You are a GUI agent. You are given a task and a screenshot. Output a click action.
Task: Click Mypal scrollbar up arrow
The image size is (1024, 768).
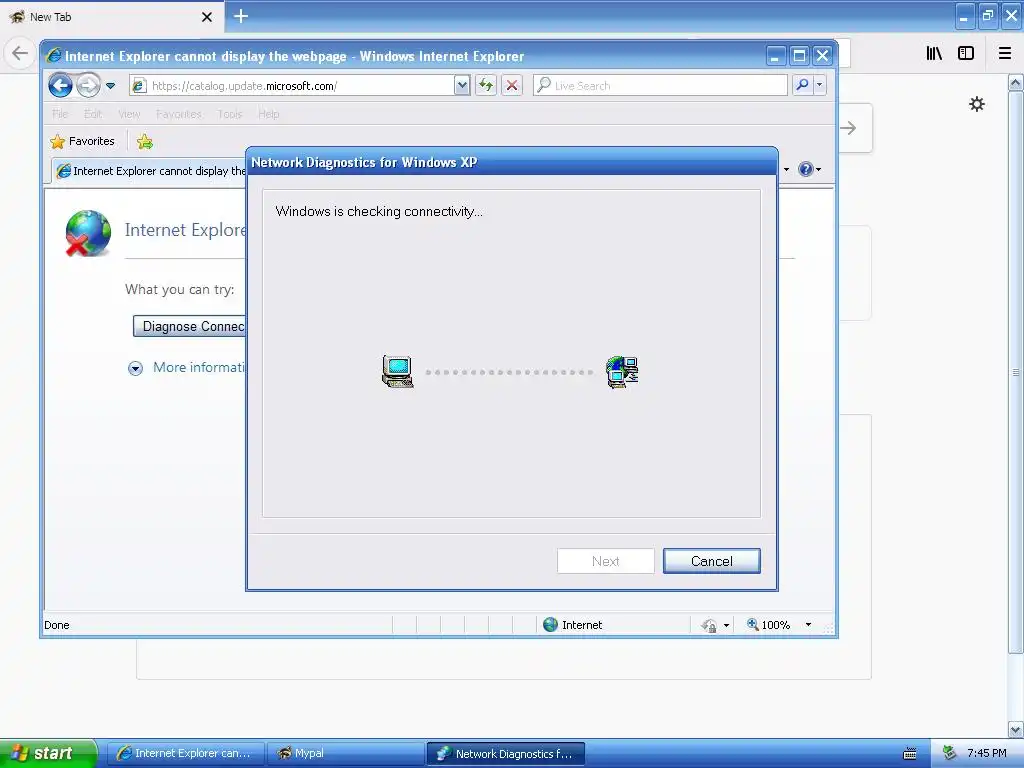pyautogui.click(x=1016, y=82)
